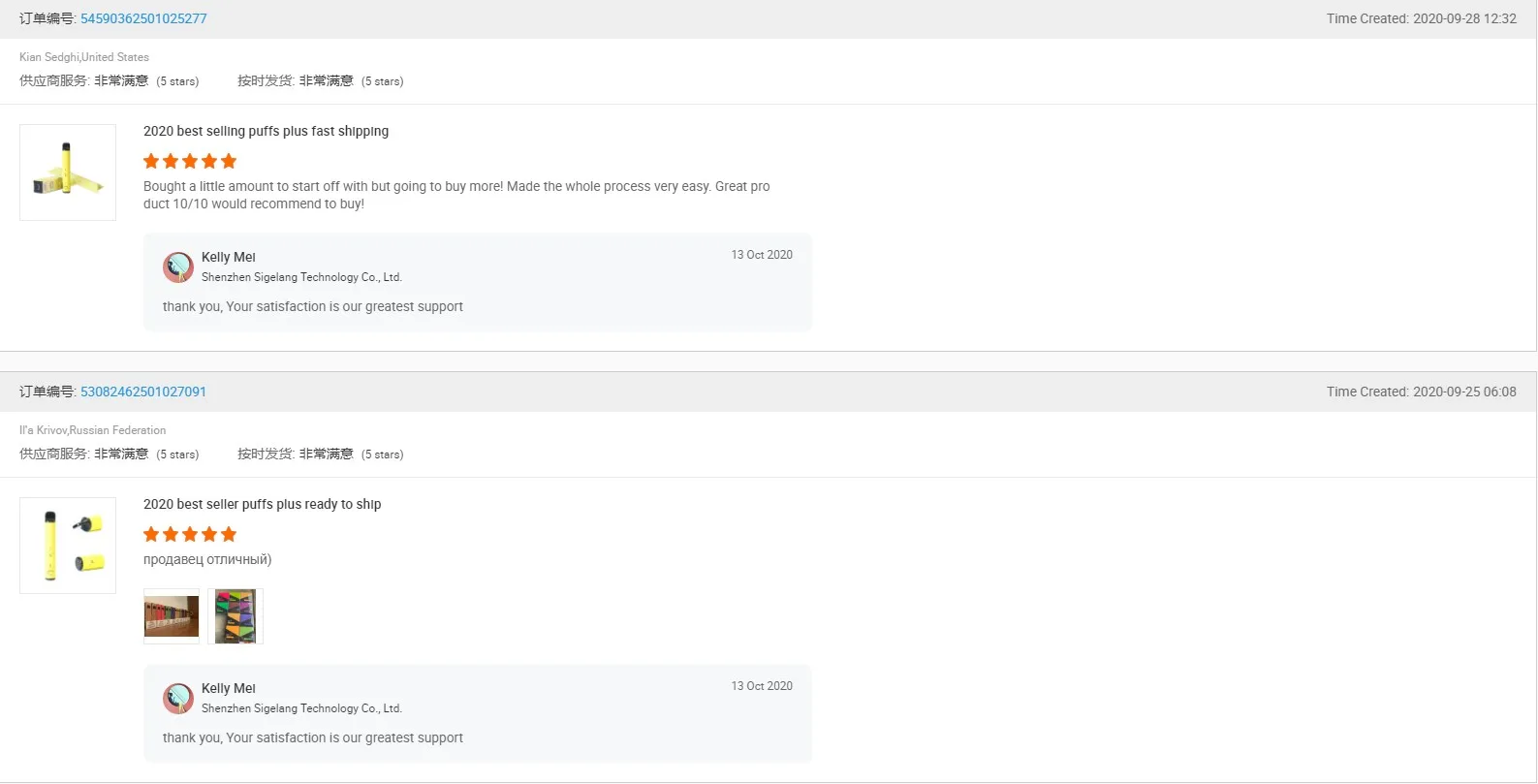The height and width of the screenshot is (784, 1538).
Task: Open the second customer photo with colorful boxes
Action: (x=235, y=616)
